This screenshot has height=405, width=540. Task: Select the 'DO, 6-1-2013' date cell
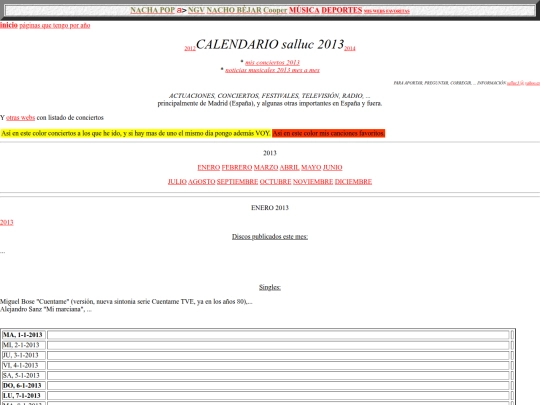[23, 385]
